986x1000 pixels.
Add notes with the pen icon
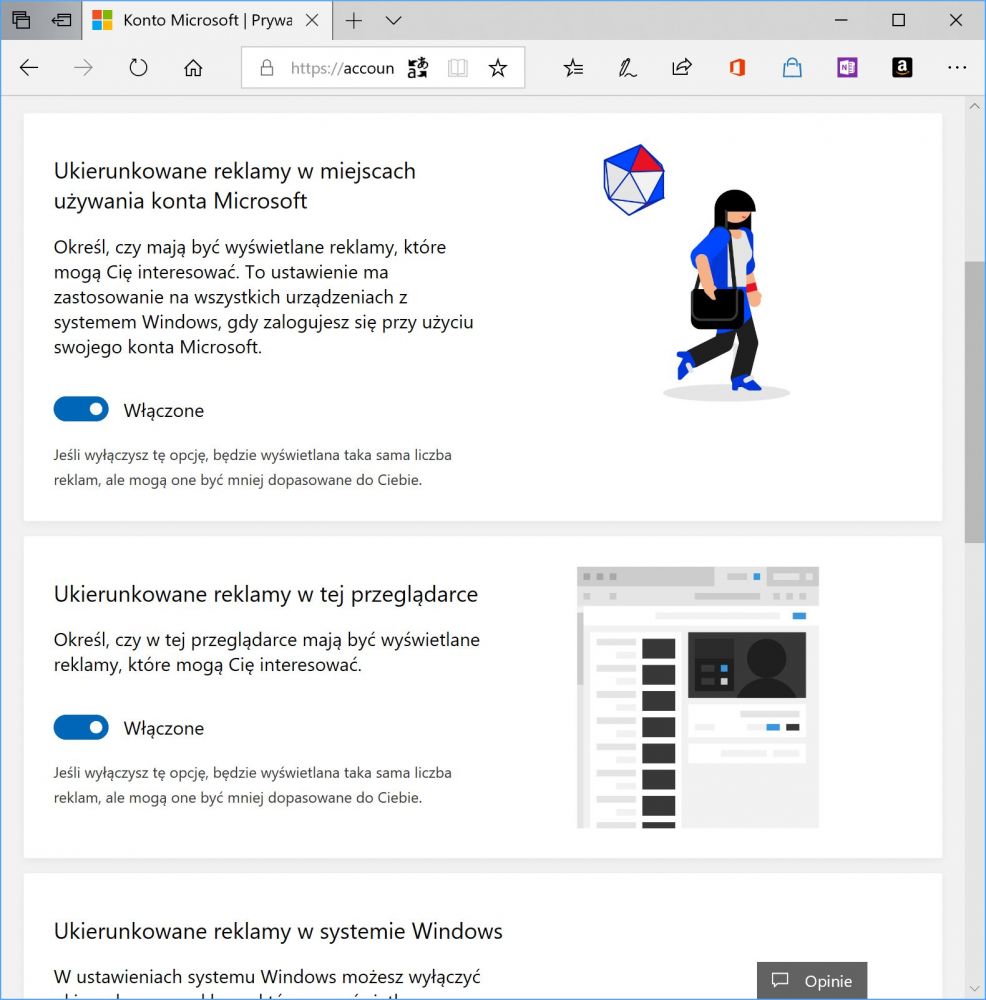tap(628, 68)
